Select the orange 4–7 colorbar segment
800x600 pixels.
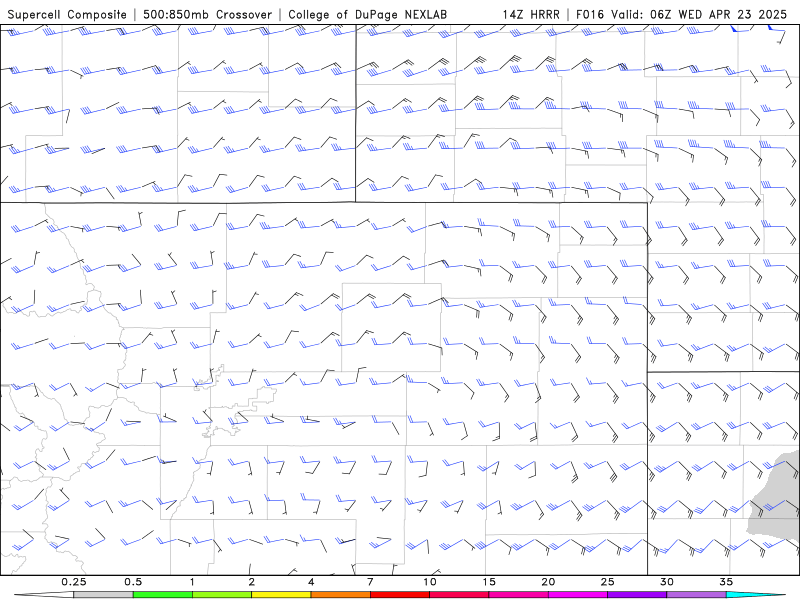[340, 595]
